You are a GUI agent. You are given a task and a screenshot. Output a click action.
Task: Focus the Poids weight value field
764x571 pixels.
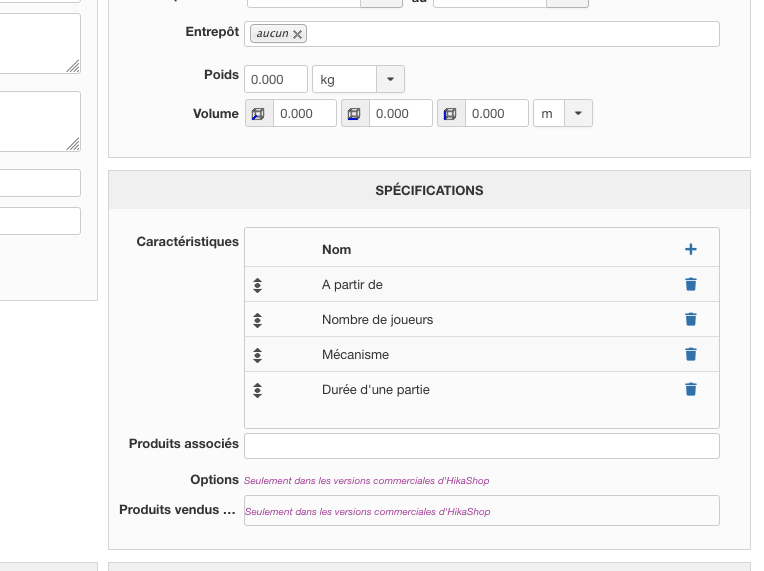click(x=276, y=79)
